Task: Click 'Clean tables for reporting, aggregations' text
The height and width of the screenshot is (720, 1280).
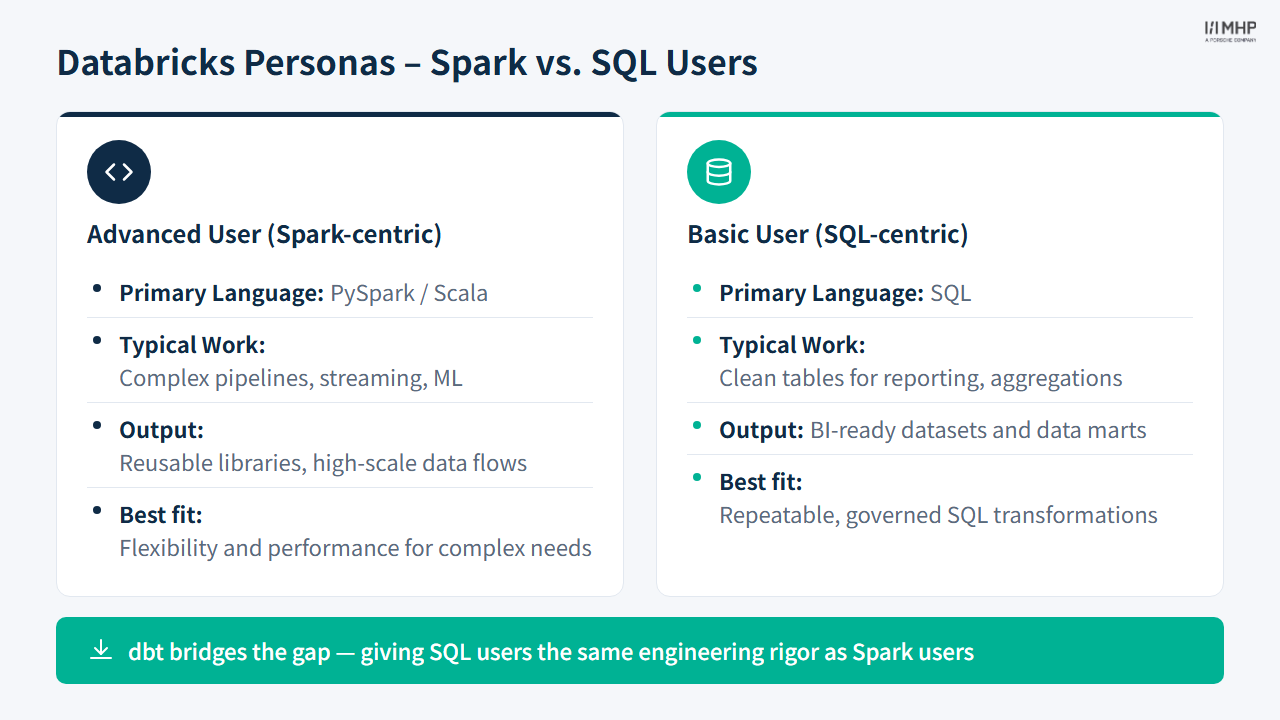Action: (921, 378)
